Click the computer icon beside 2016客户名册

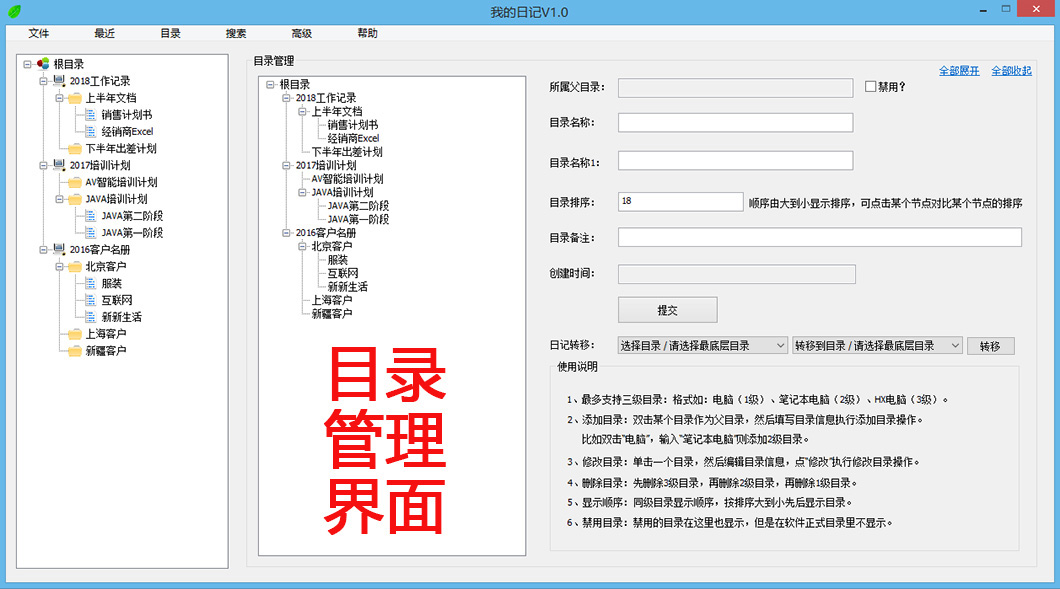pyautogui.click(x=59, y=250)
